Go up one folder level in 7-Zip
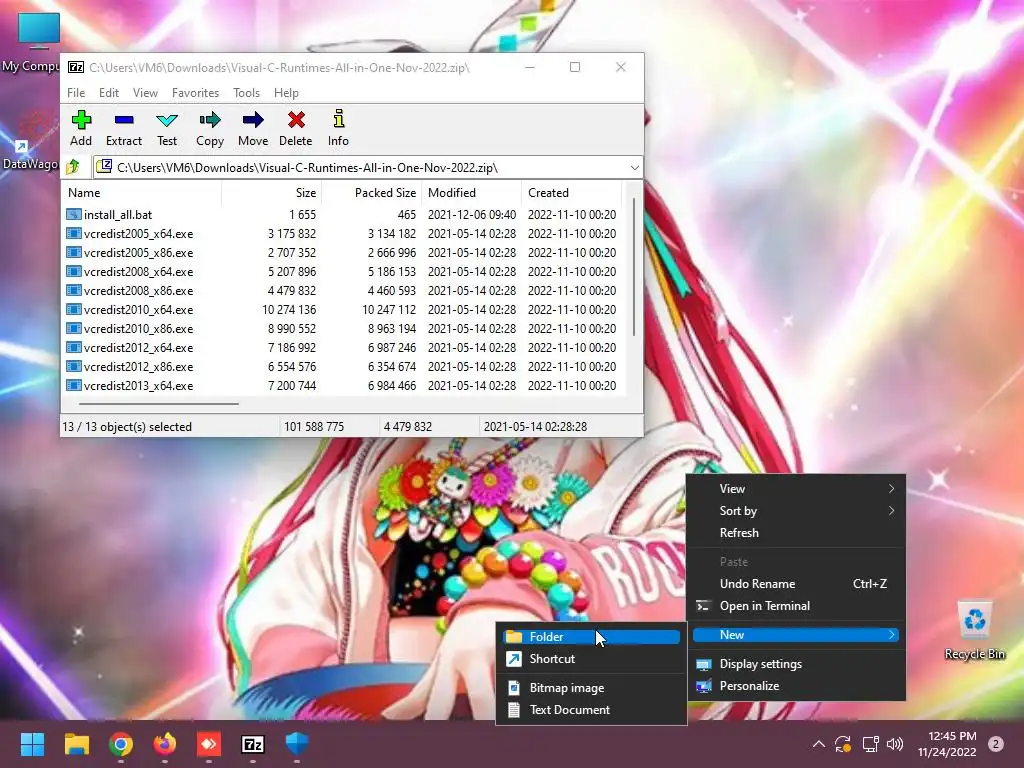 (73, 167)
